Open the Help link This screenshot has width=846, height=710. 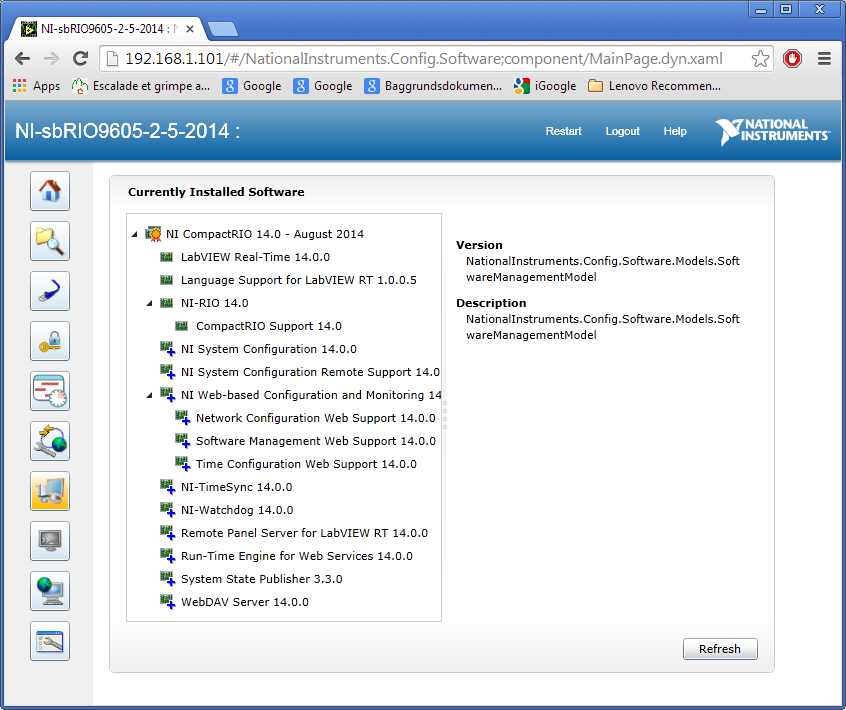pos(675,131)
